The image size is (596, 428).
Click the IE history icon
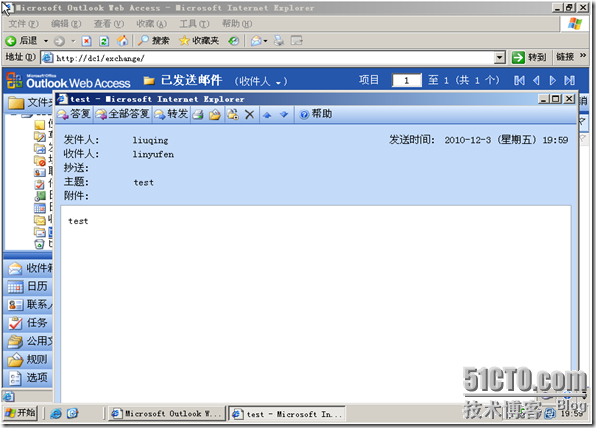point(234,41)
